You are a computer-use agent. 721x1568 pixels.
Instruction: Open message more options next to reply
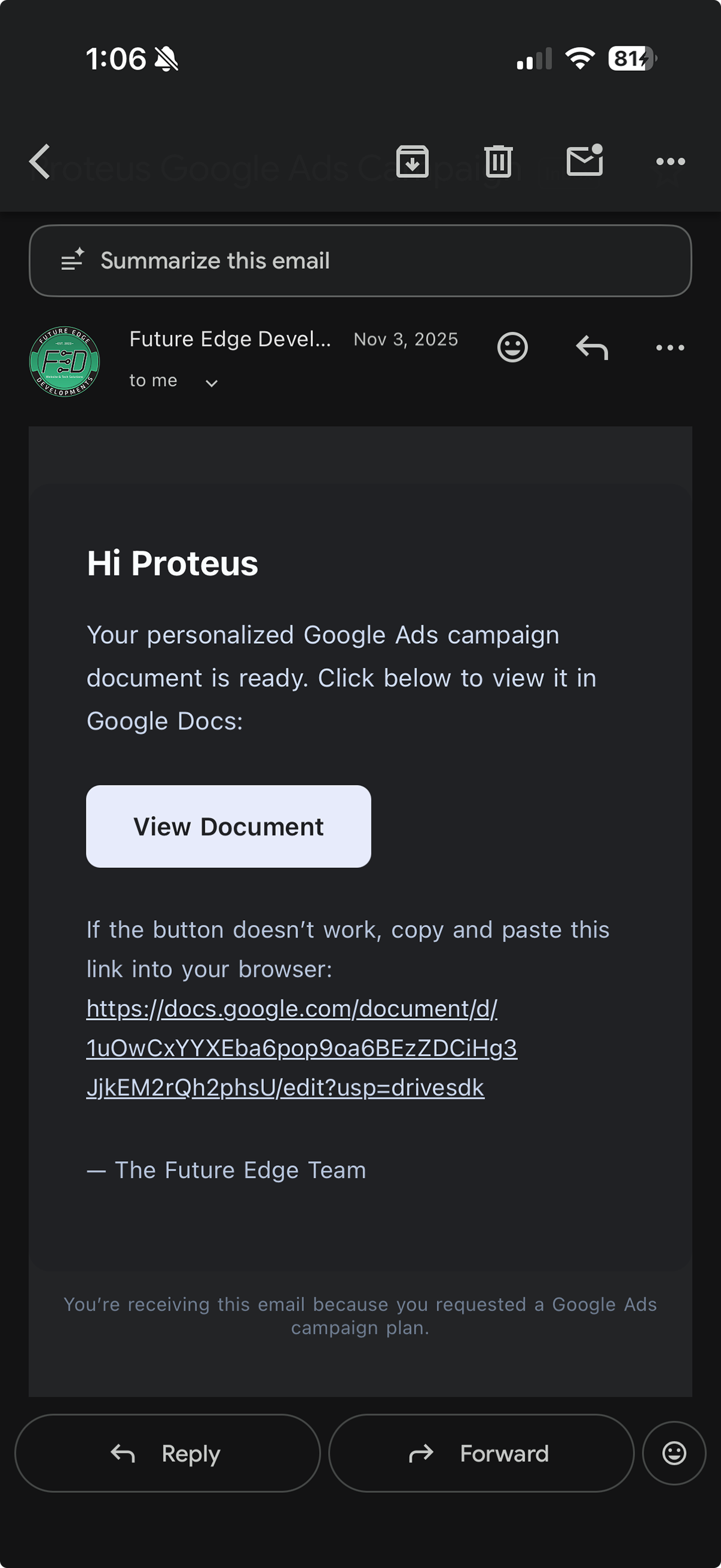pyautogui.click(x=671, y=347)
